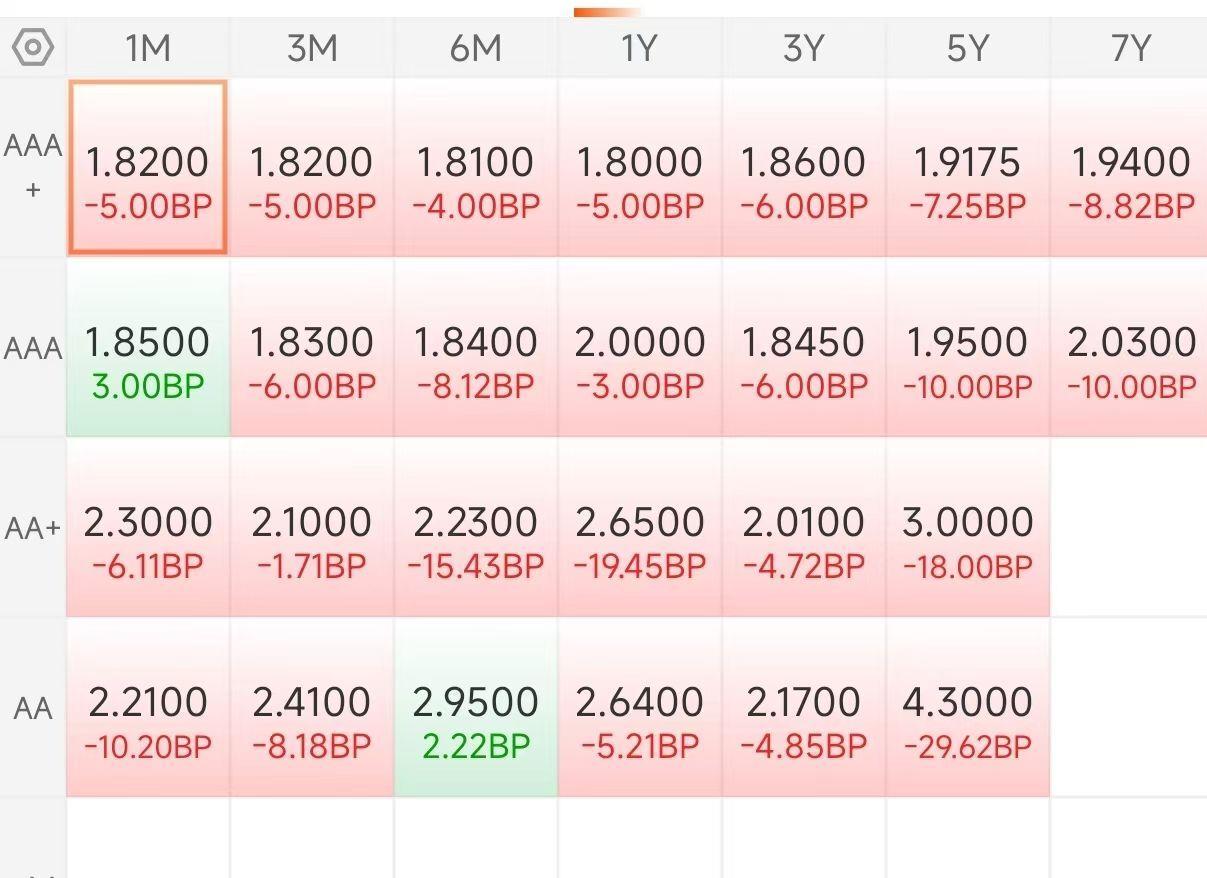Click the 6M column header
Screen dimensions: 1207x878
click(x=476, y=48)
